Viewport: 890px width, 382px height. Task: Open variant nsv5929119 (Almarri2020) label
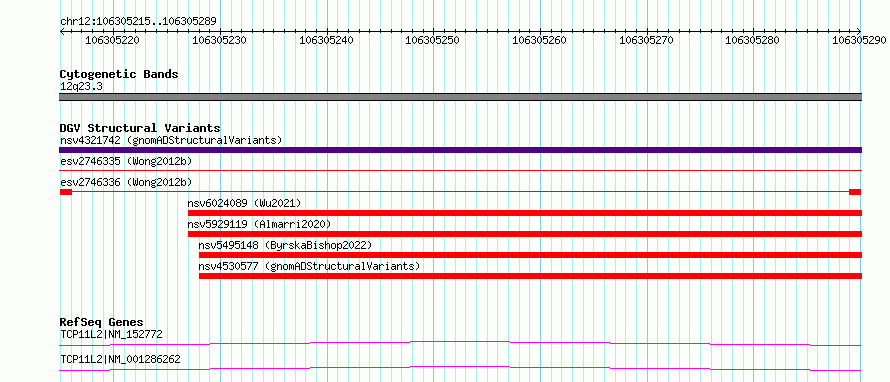(259, 224)
